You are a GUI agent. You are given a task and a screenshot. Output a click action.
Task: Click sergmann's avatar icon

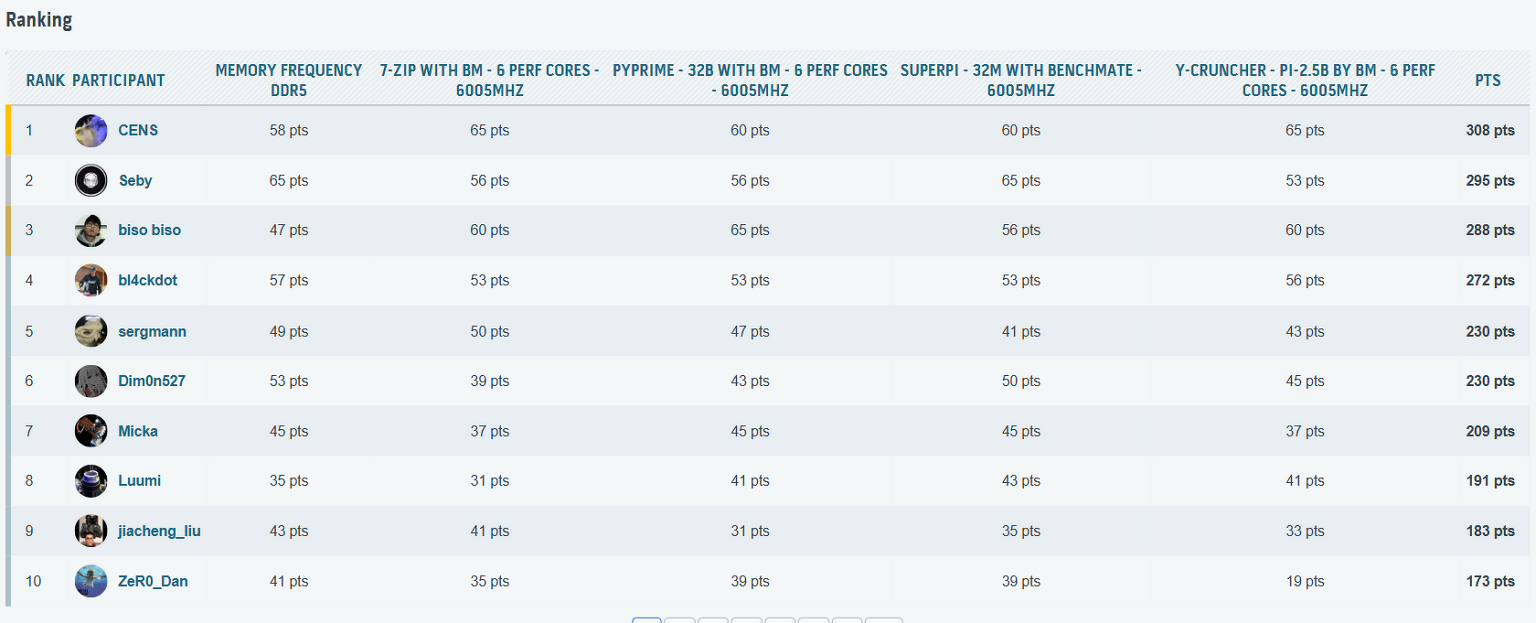(x=91, y=331)
